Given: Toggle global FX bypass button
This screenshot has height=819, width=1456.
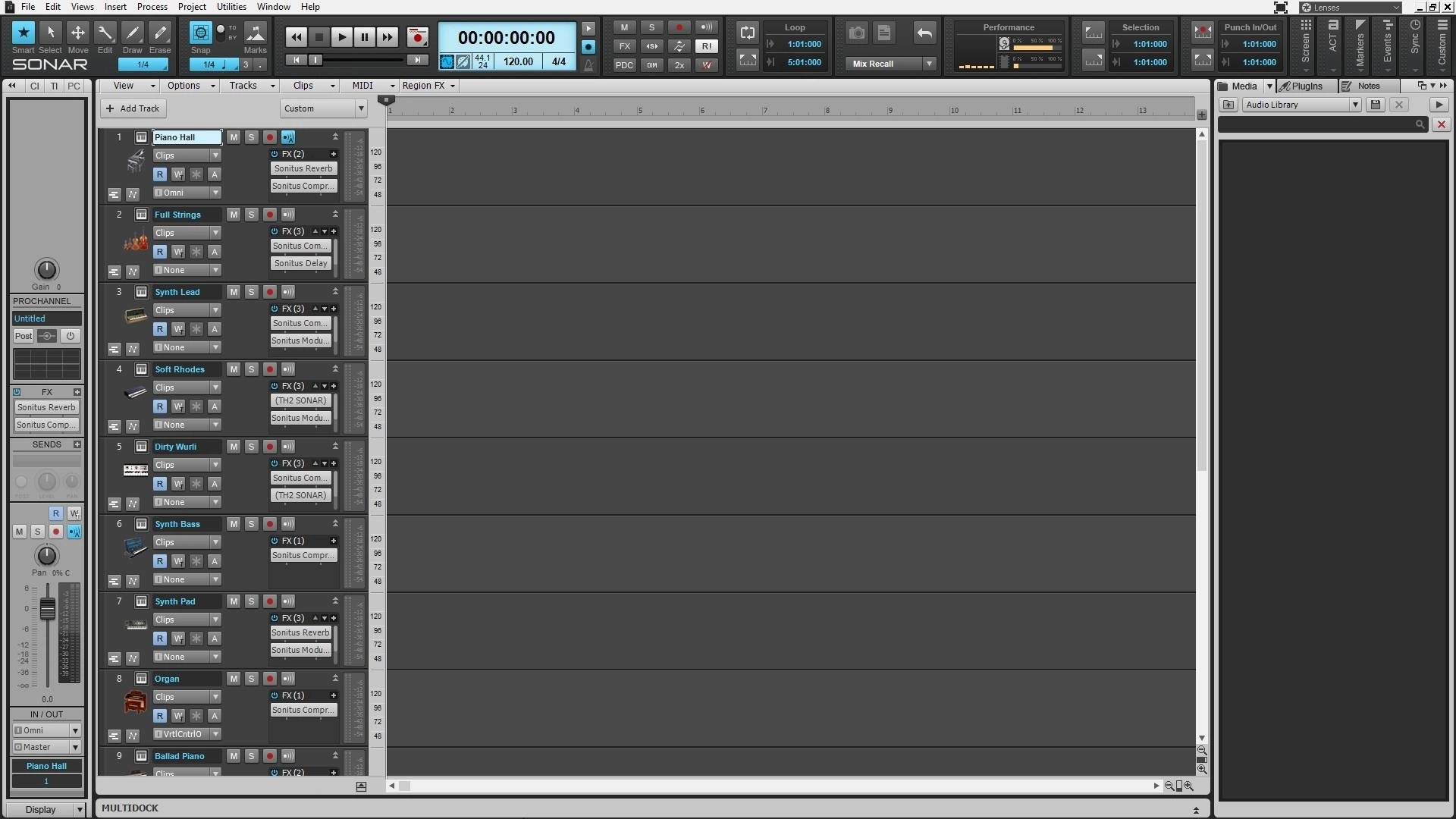Looking at the screenshot, I should click(624, 46).
